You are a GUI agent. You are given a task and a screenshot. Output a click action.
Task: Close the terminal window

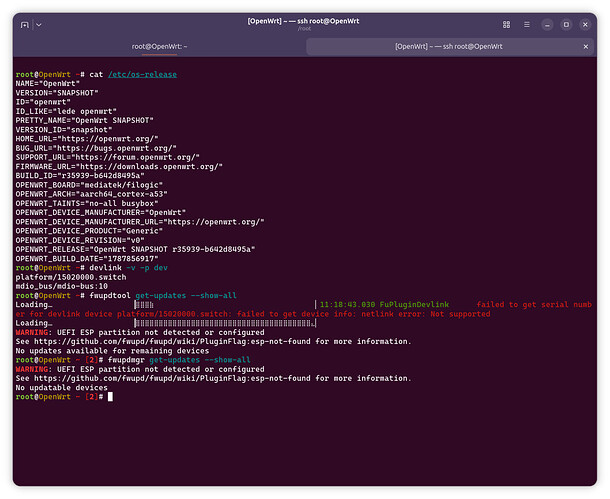(585, 25)
